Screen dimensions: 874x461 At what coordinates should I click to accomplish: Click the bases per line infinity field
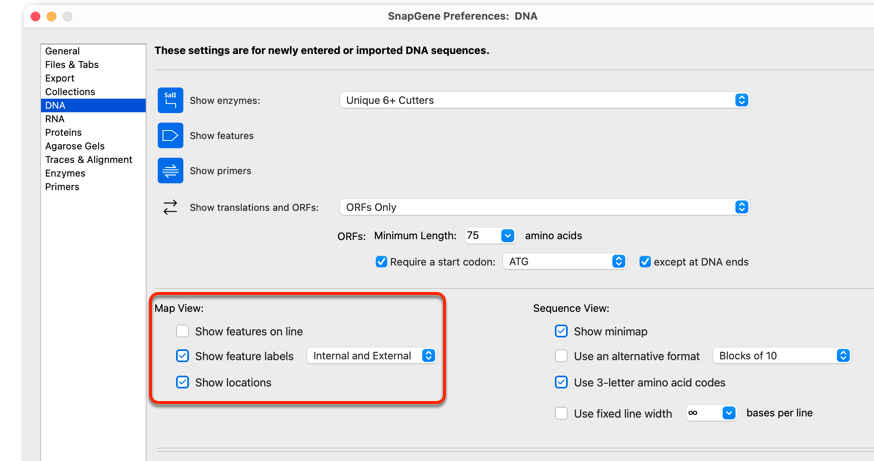tap(704, 413)
